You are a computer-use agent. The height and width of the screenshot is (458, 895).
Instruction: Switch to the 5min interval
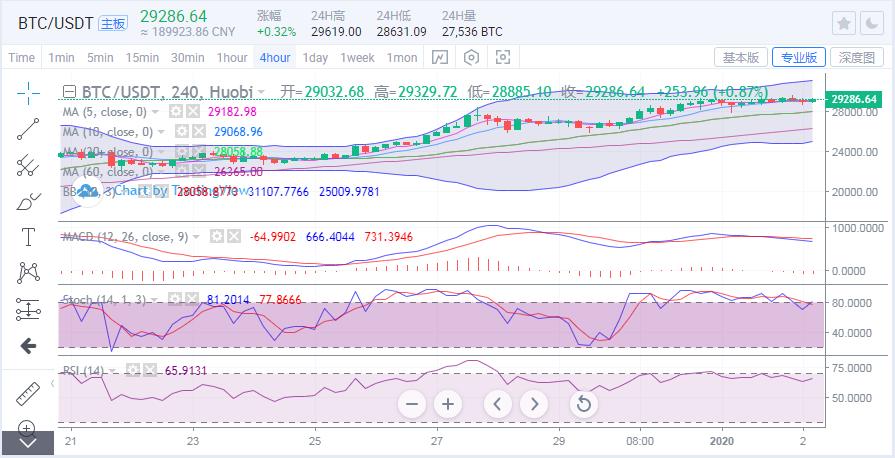100,58
